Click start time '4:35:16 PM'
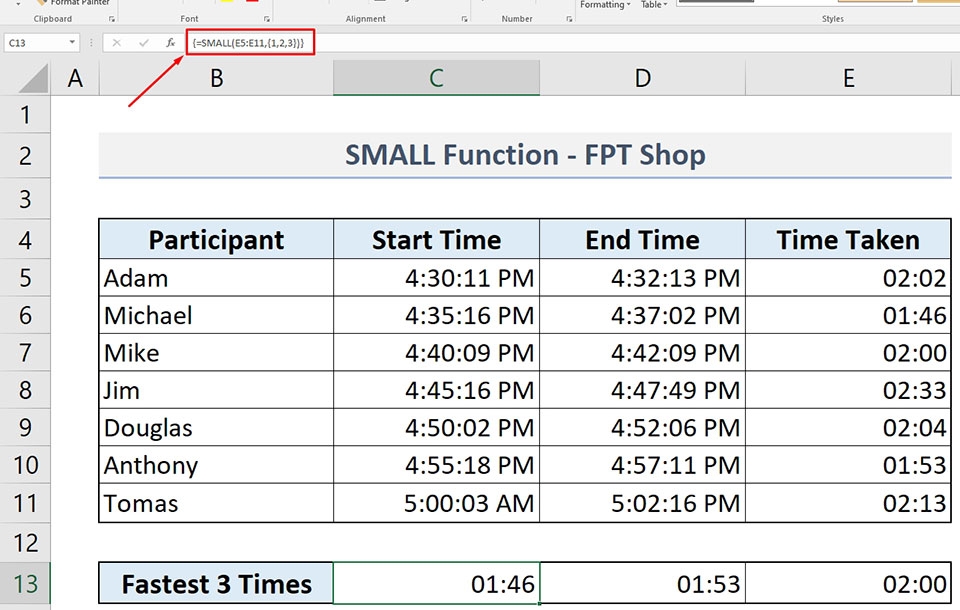The width and height of the screenshot is (960, 610). click(x=437, y=315)
